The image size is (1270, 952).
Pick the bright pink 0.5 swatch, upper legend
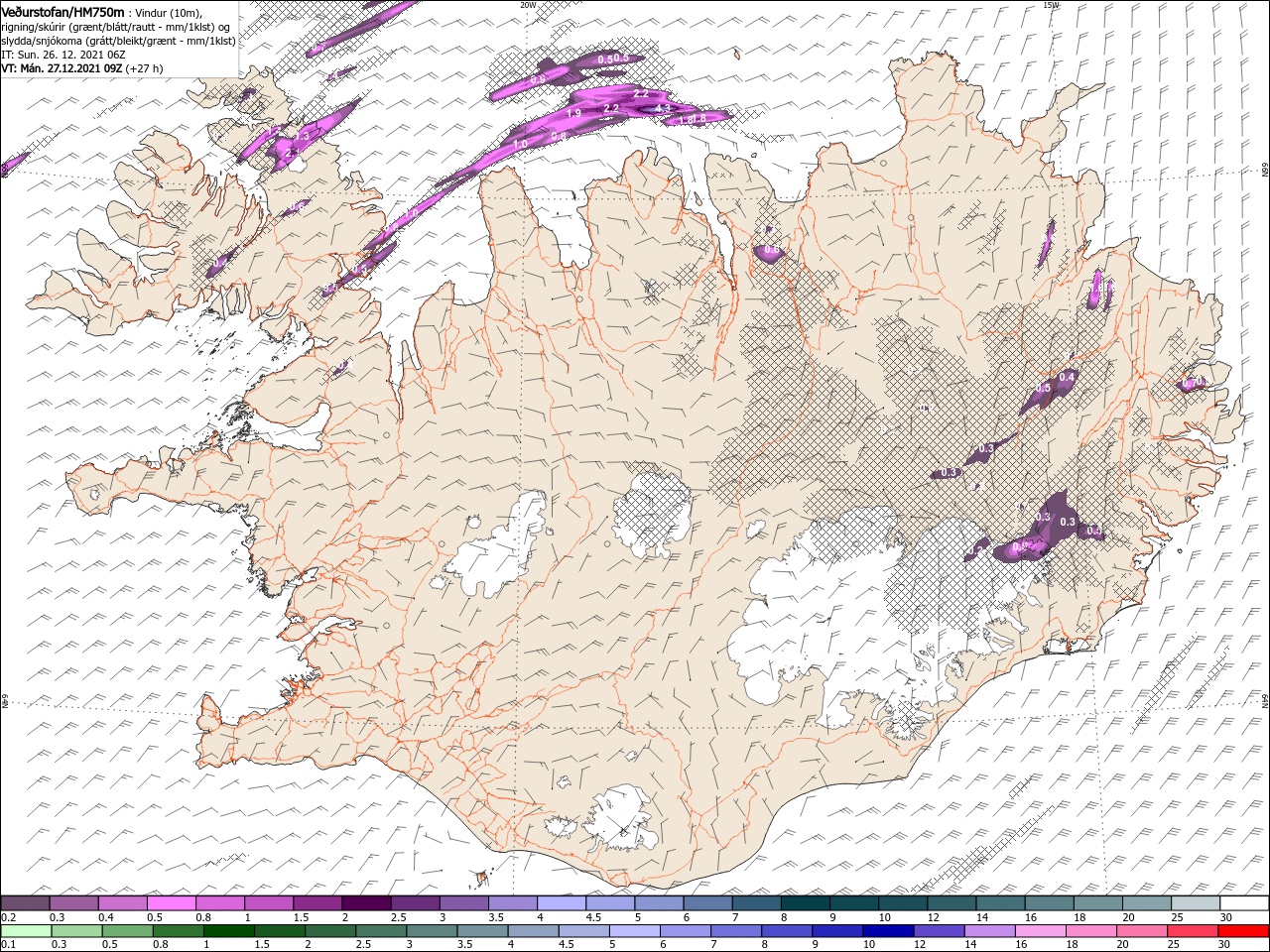171,903
